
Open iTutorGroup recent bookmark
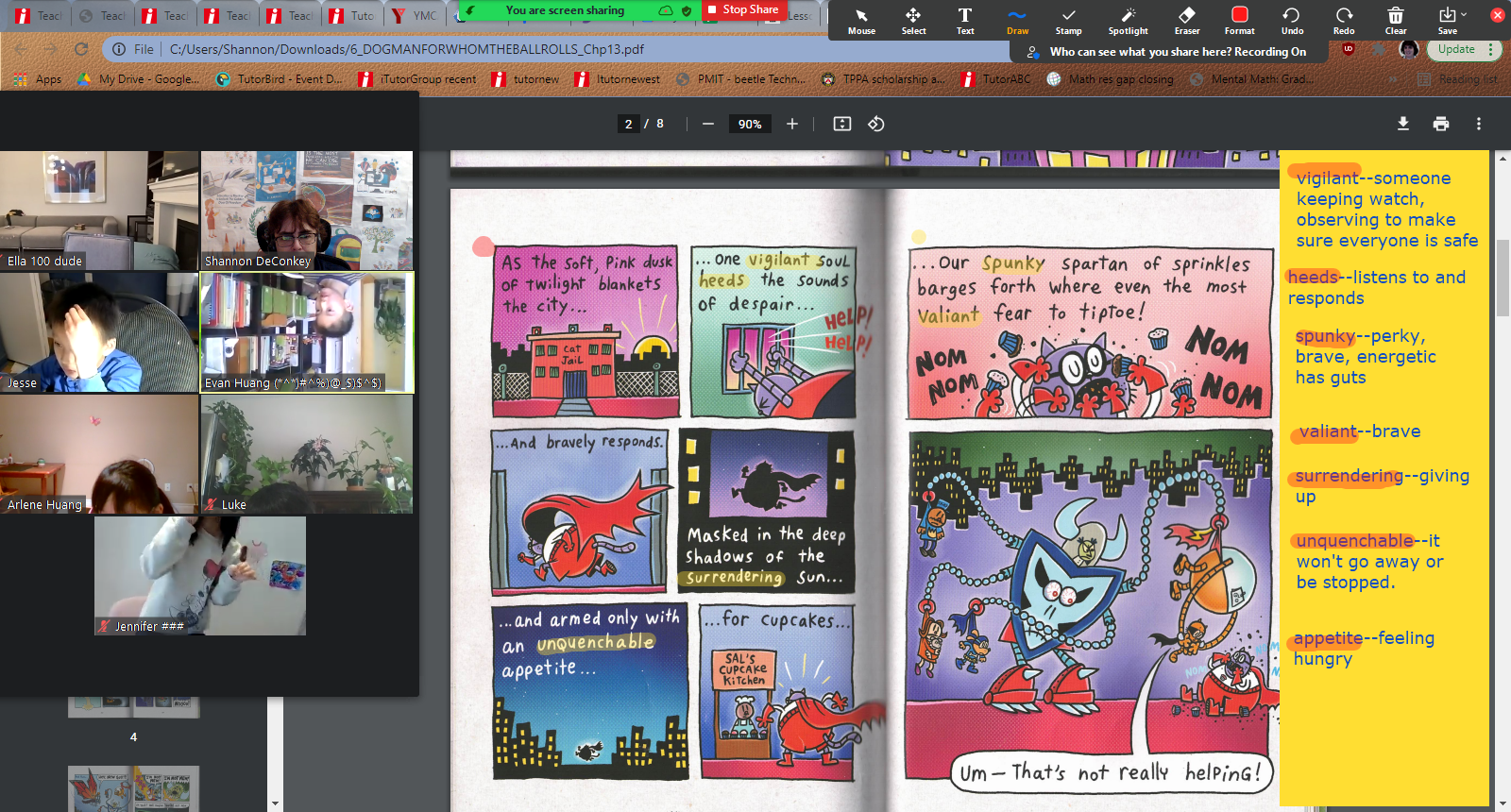click(x=417, y=79)
